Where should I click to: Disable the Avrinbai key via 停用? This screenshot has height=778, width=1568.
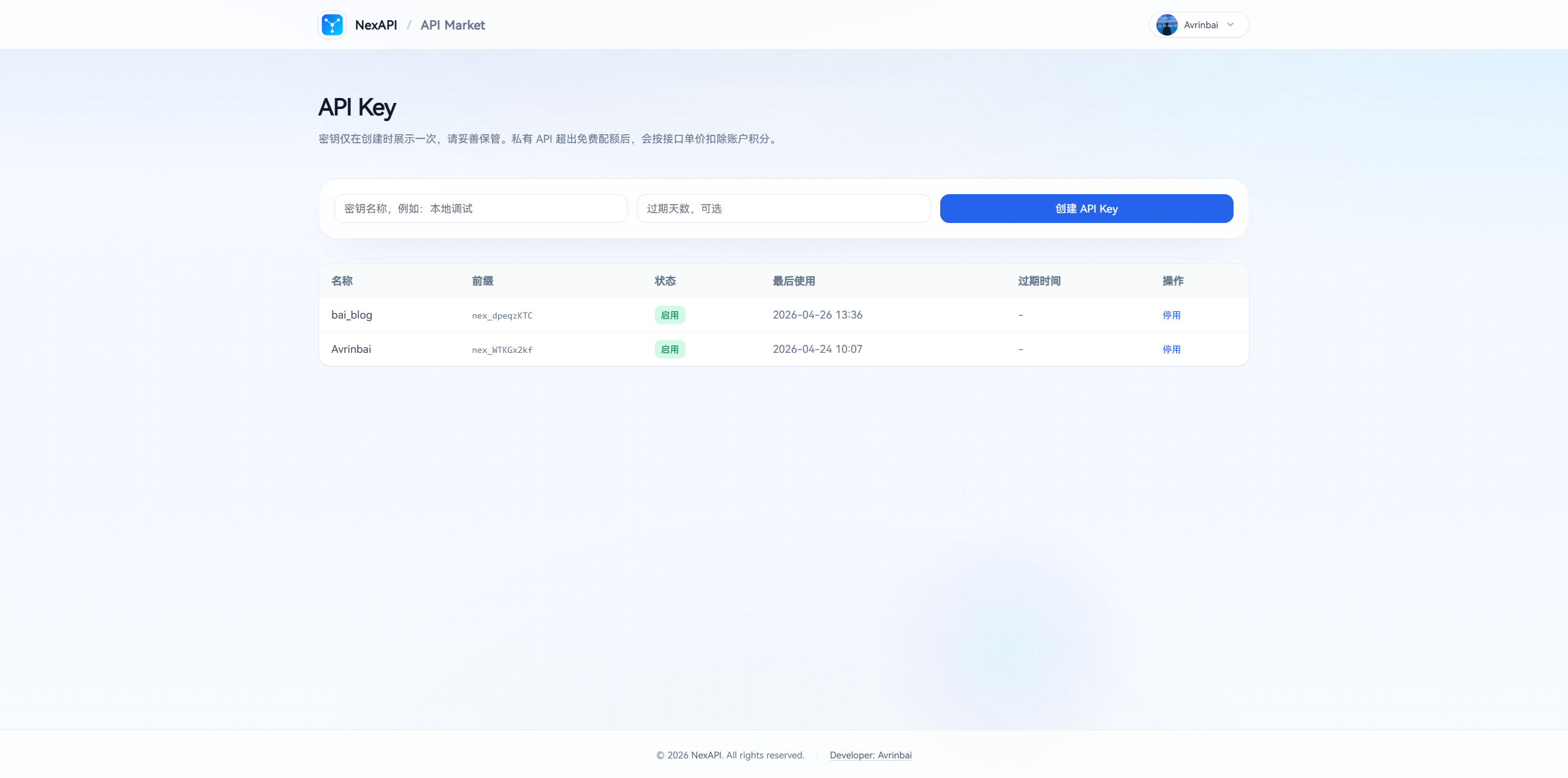click(1171, 349)
